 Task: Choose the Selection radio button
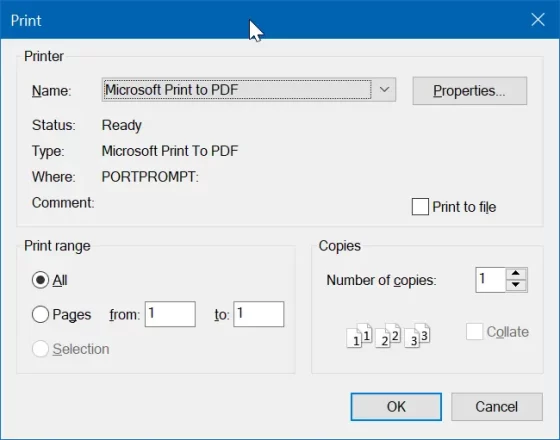tap(40, 349)
